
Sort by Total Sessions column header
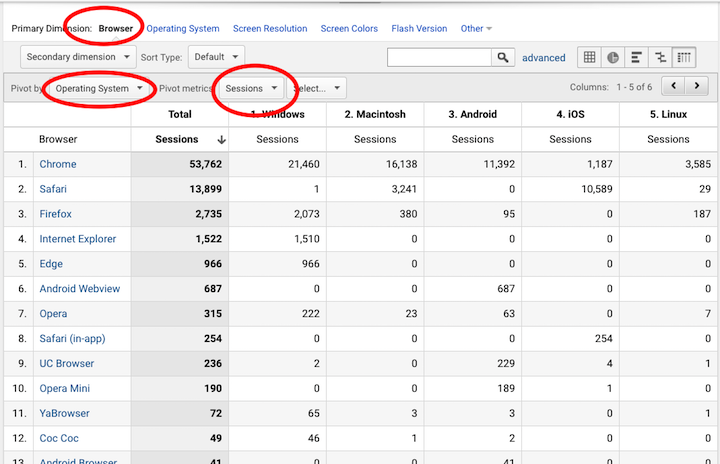(x=177, y=139)
